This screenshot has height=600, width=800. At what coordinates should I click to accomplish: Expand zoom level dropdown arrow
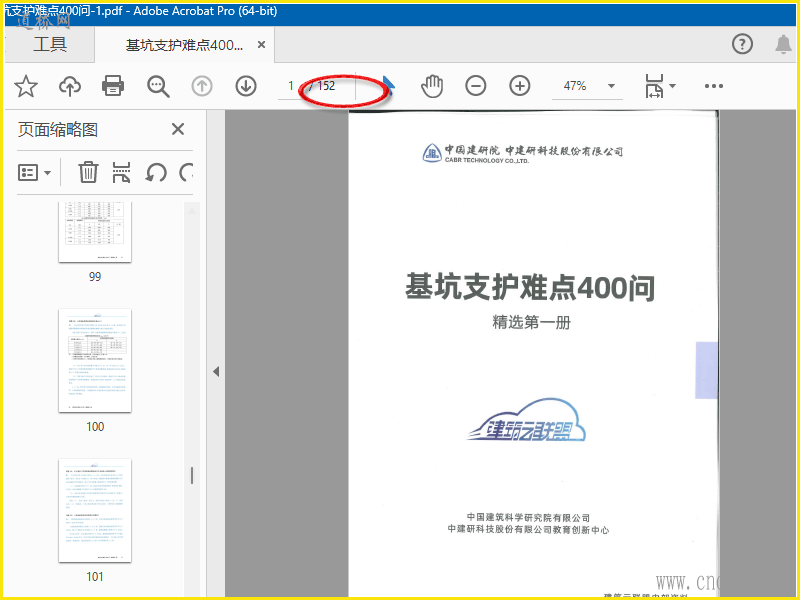(x=611, y=86)
